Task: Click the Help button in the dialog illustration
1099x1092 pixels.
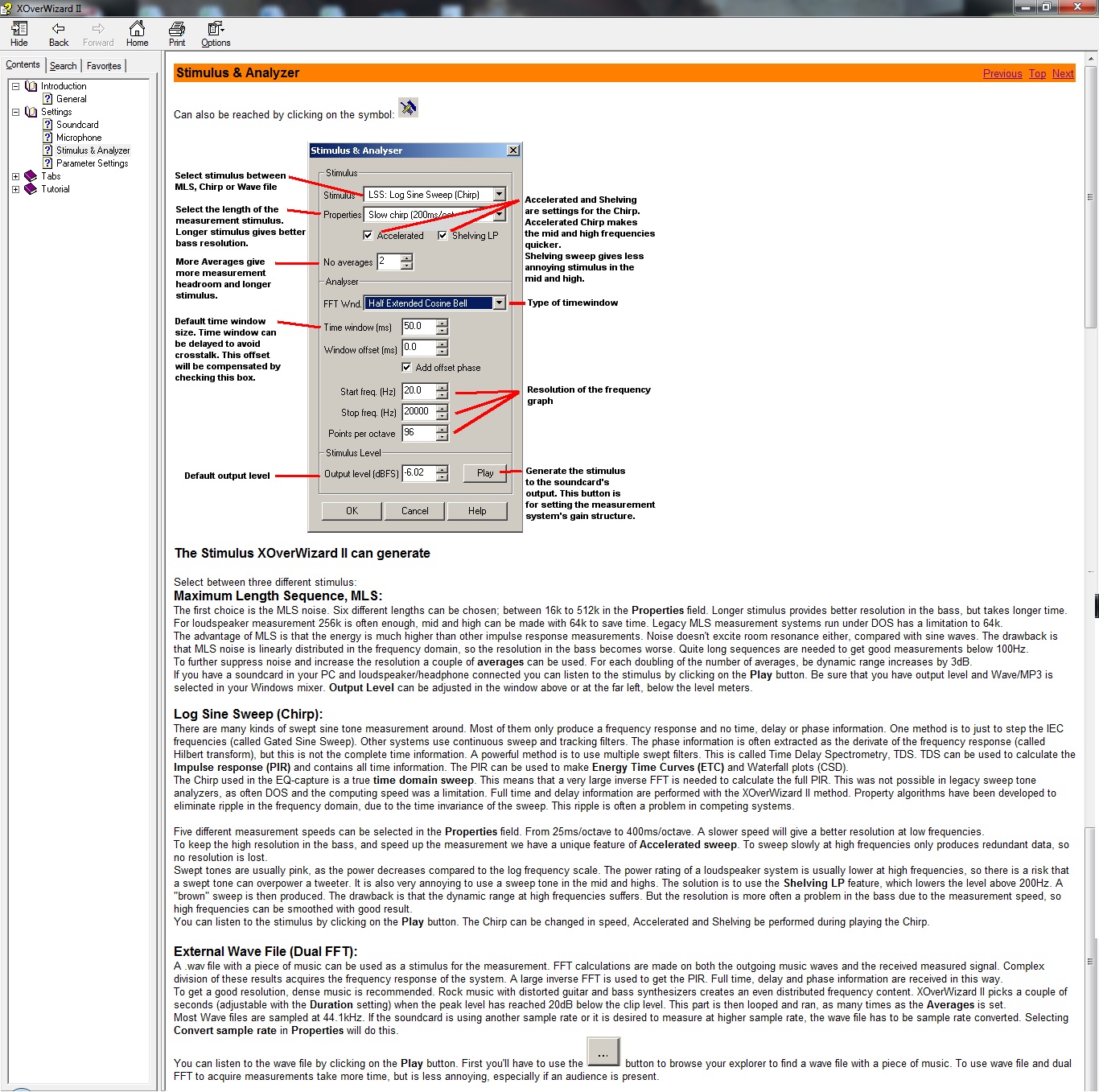Action: click(477, 511)
